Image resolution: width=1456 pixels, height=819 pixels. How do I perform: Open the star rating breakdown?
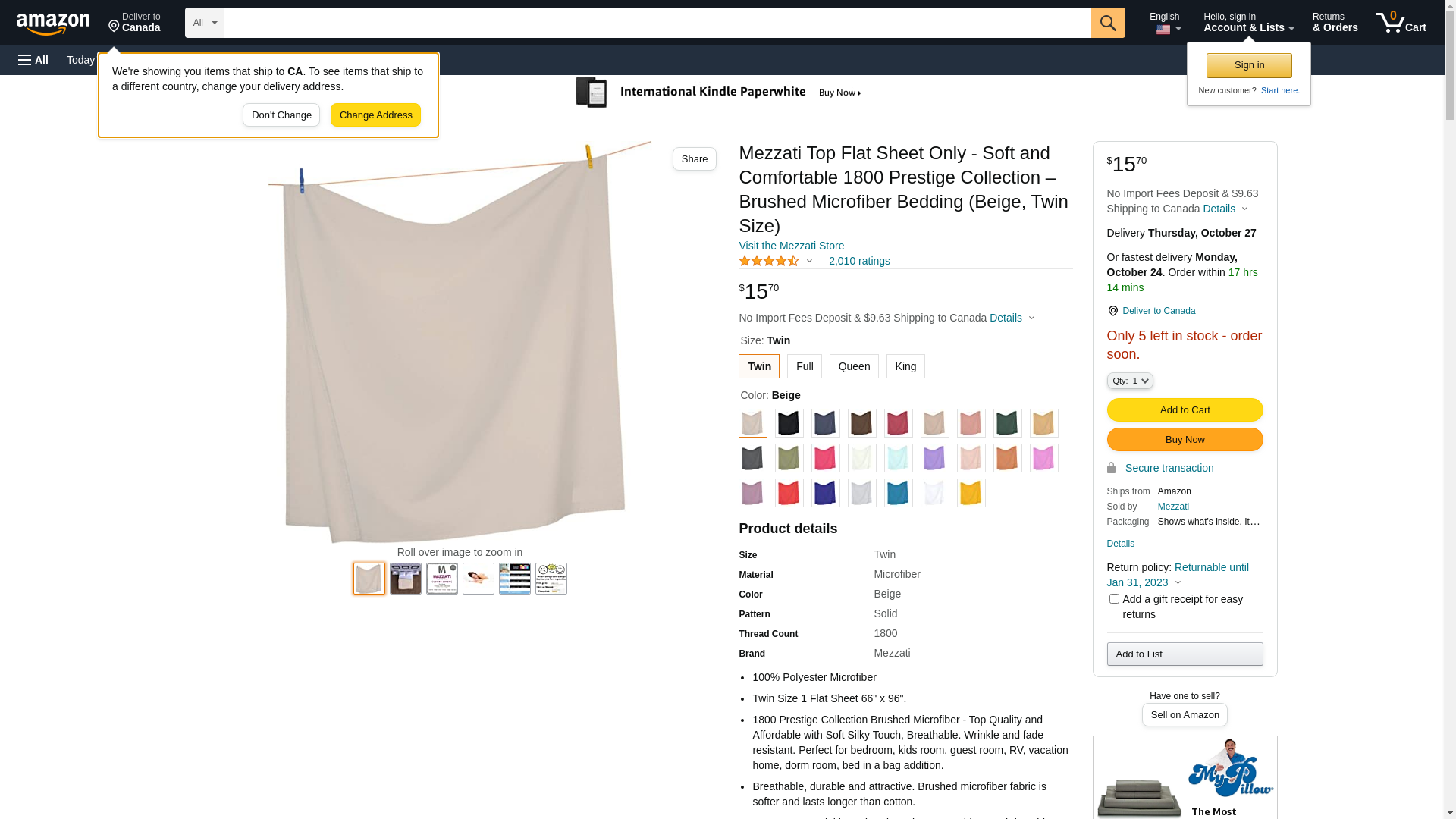coord(776,261)
